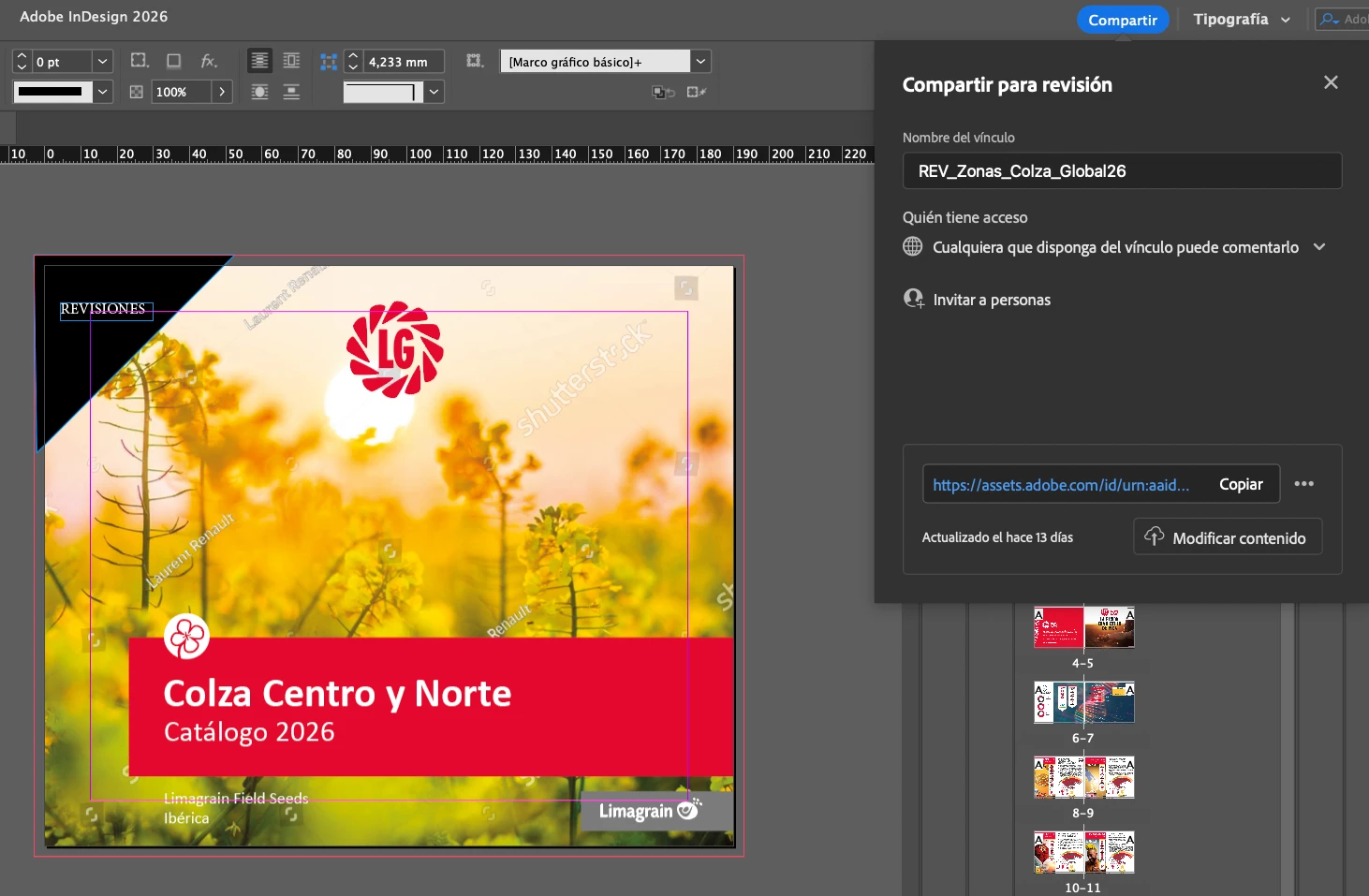Step the 0 pt stroke weight value
Image resolution: width=1369 pixels, height=896 pixels.
coord(22,62)
